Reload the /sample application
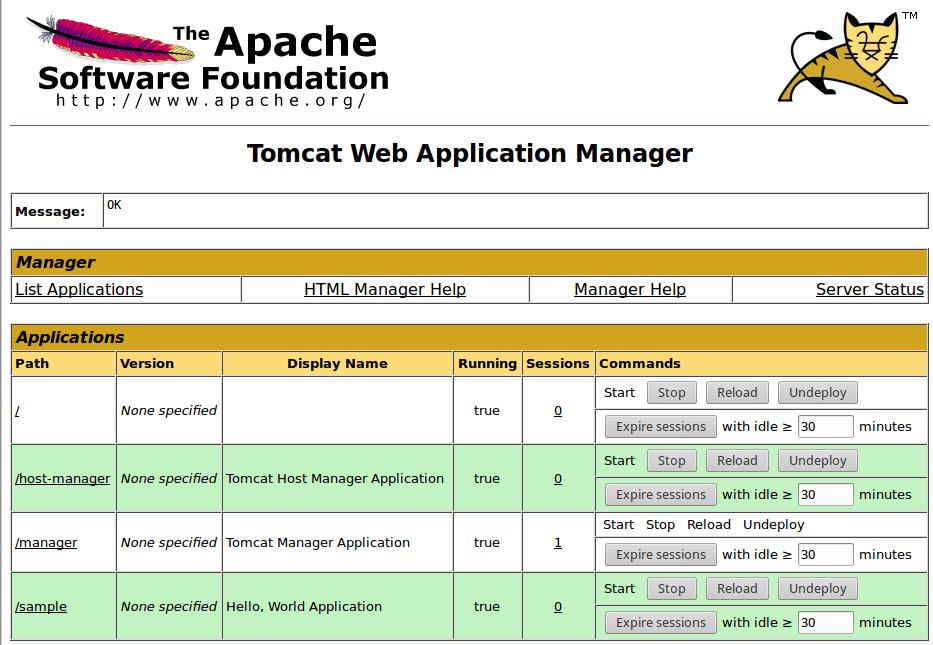The width and height of the screenshot is (933, 645). pyautogui.click(x=737, y=589)
